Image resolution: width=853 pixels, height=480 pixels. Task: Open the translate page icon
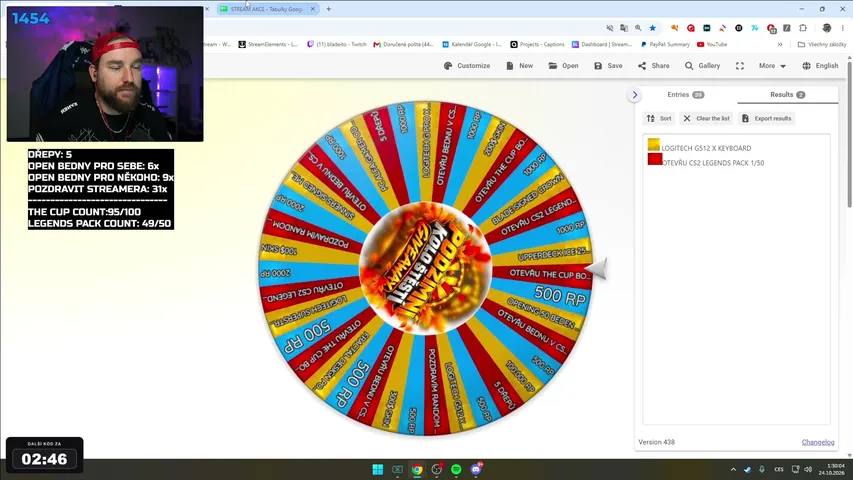(x=624, y=28)
